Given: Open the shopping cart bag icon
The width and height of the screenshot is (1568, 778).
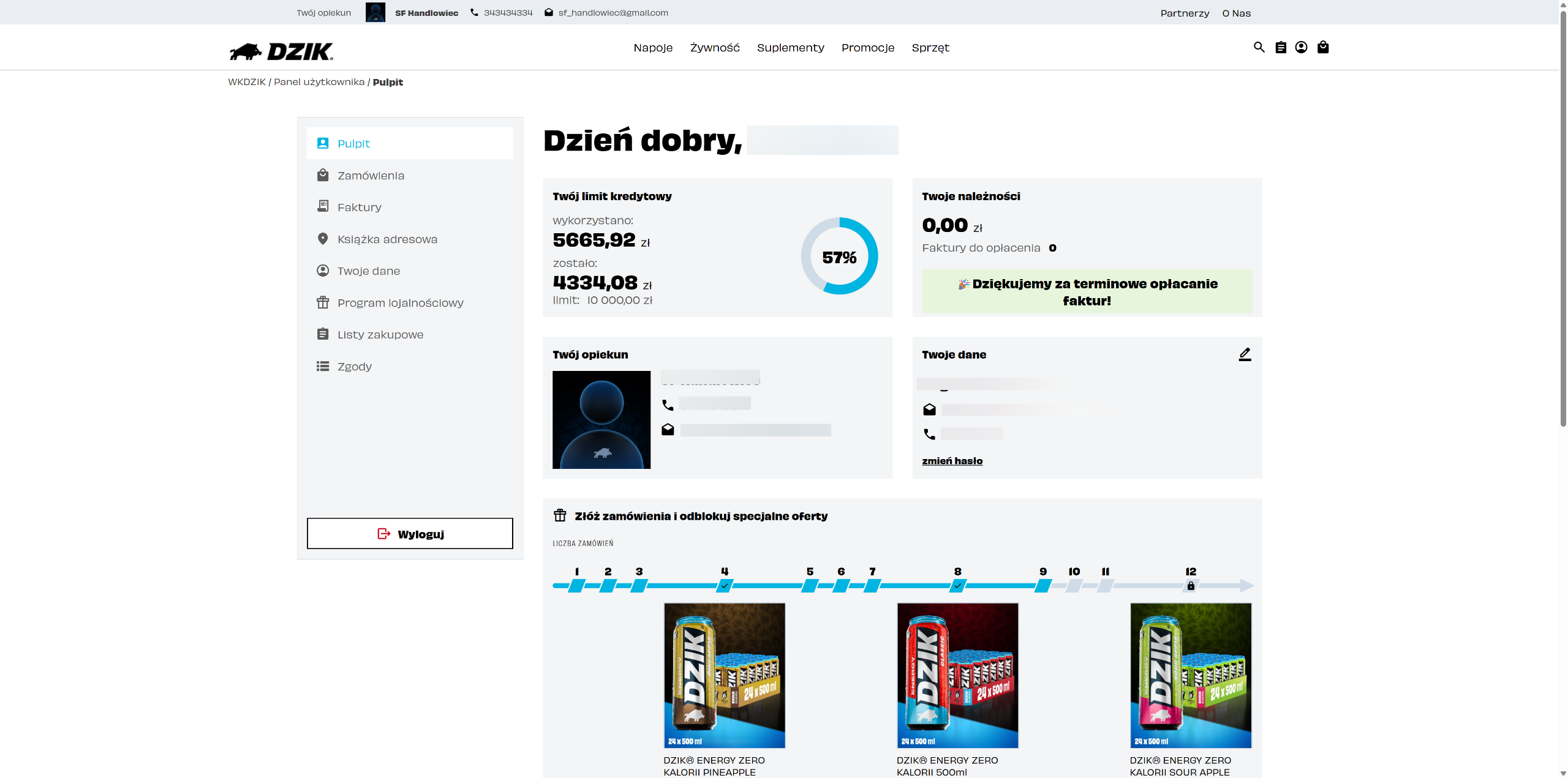Looking at the screenshot, I should tap(1323, 47).
